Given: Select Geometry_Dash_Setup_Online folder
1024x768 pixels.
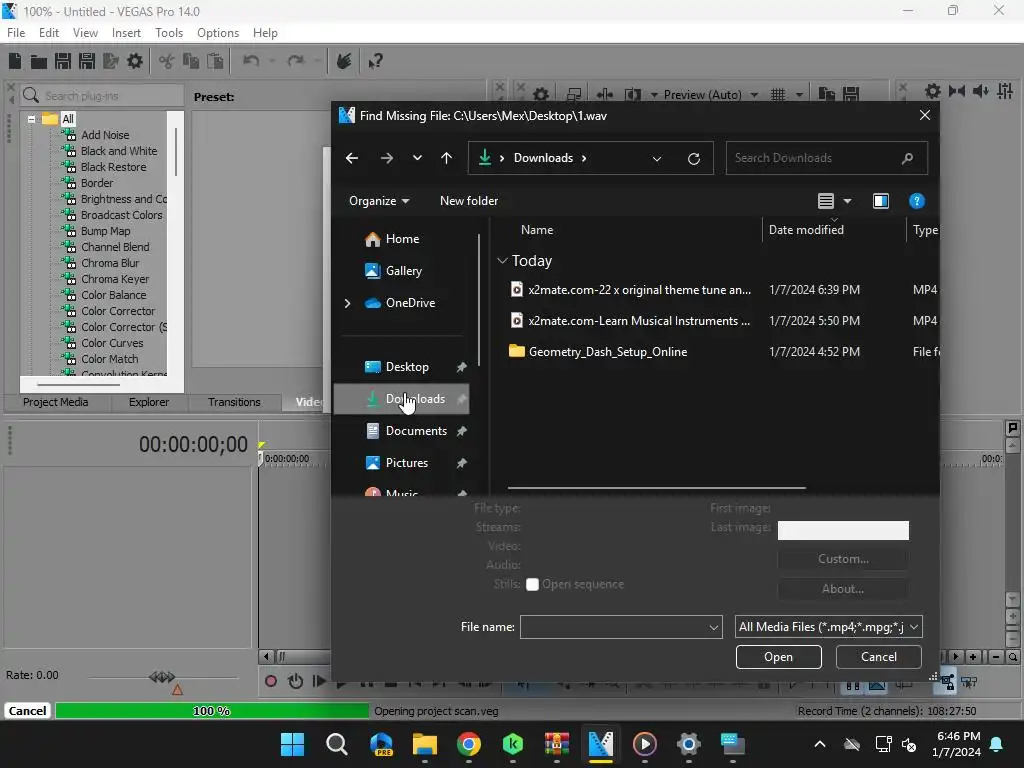Looking at the screenshot, I should [608, 352].
